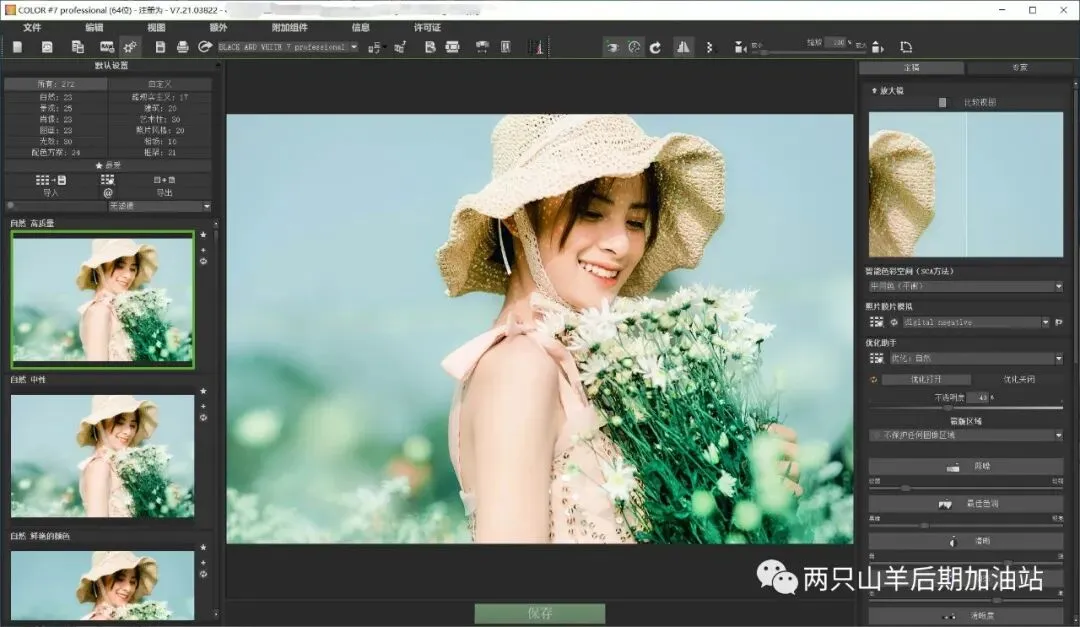Adjust the opacity slider below optimization buttons
This screenshot has height=627, width=1080.
(x=965, y=408)
